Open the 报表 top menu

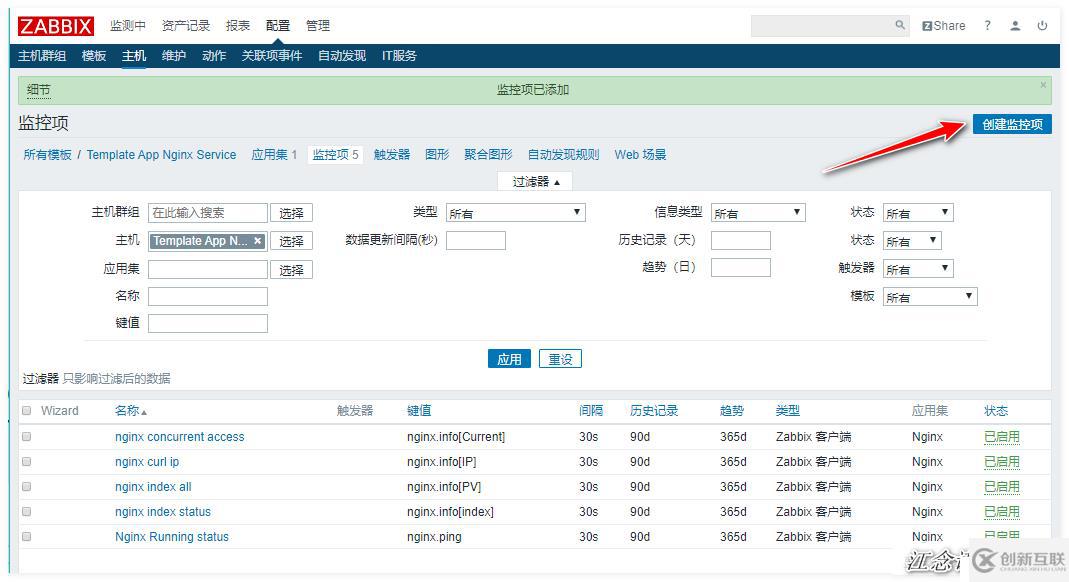[238, 26]
